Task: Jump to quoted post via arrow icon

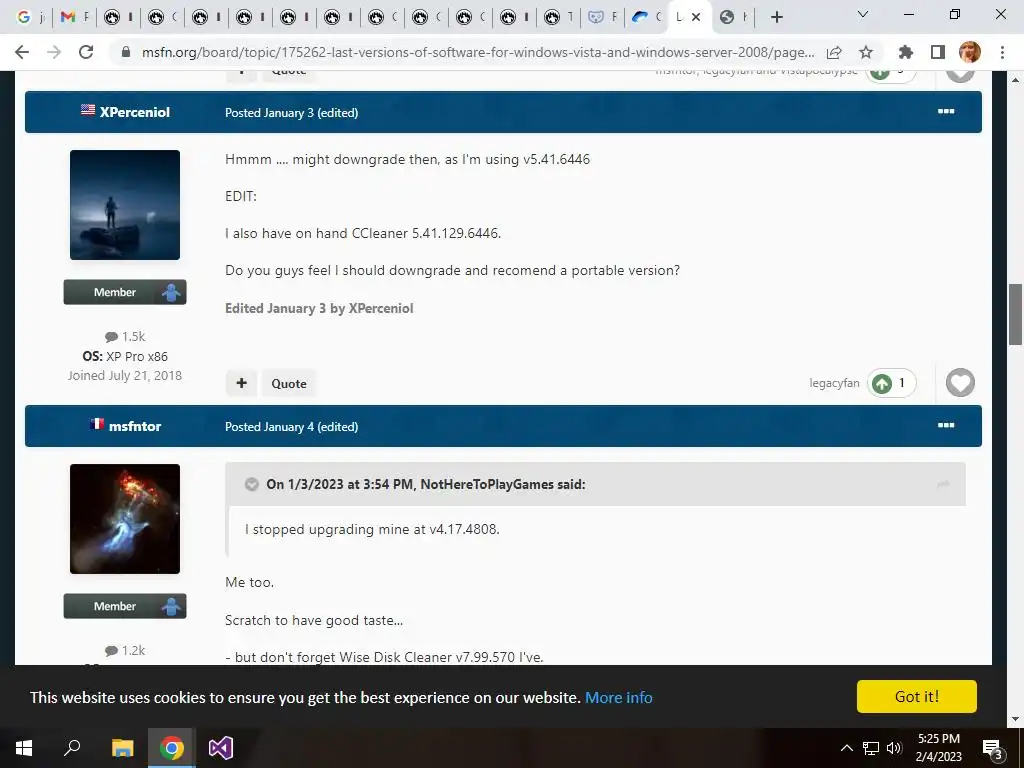Action: (942, 485)
